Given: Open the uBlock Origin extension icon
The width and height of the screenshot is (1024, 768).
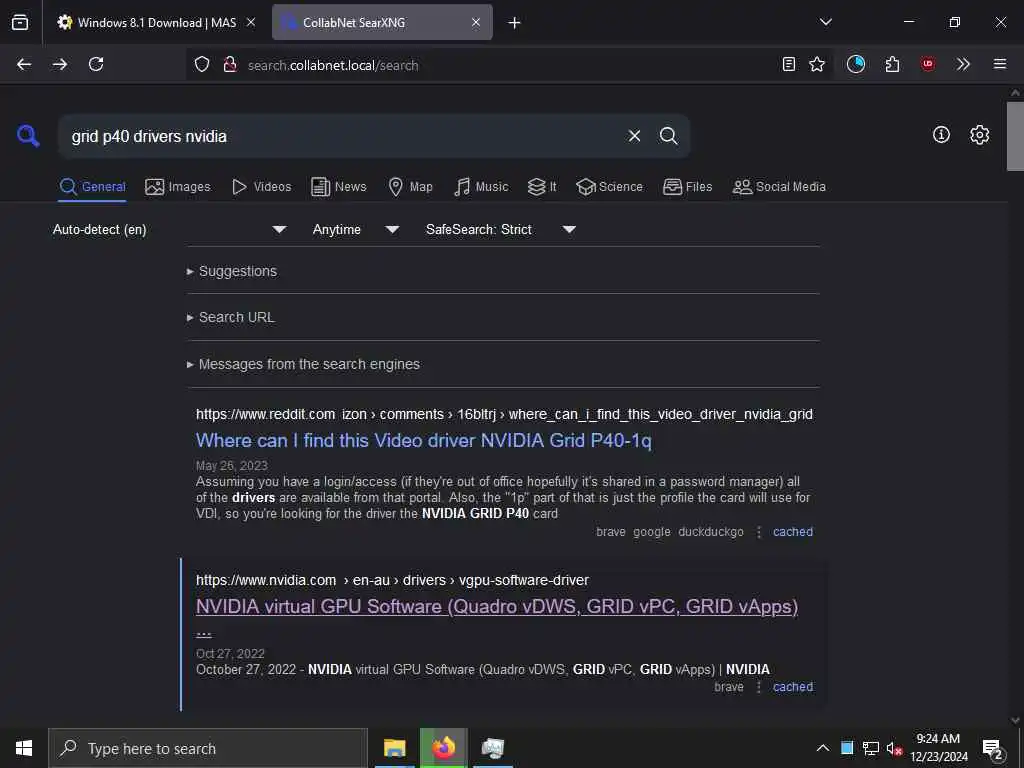Looking at the screenshot, I should point(927,64).
